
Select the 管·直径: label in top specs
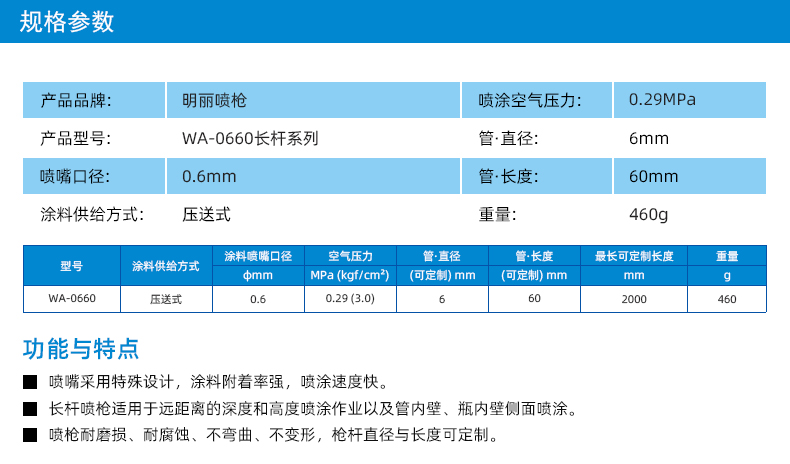(508, 138)
